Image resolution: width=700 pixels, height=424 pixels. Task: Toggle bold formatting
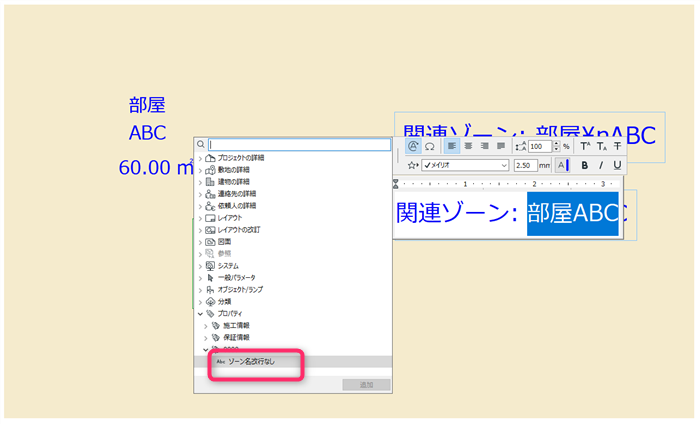pos(584,166)
